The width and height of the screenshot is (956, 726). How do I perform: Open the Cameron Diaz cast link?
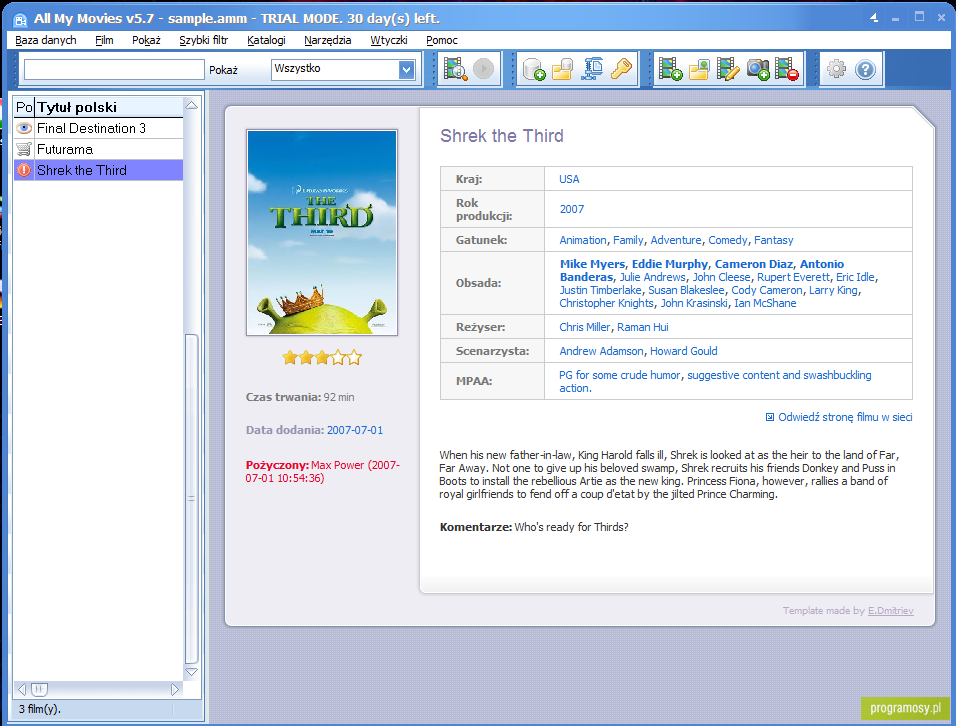click(754, 264)
